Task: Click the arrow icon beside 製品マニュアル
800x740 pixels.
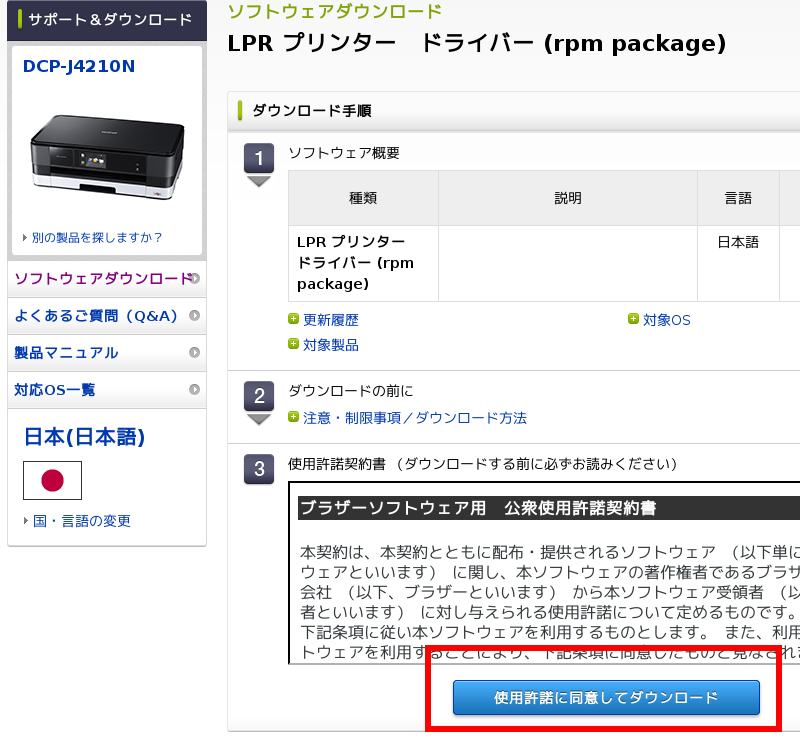Action: click(x=194, y=353)
